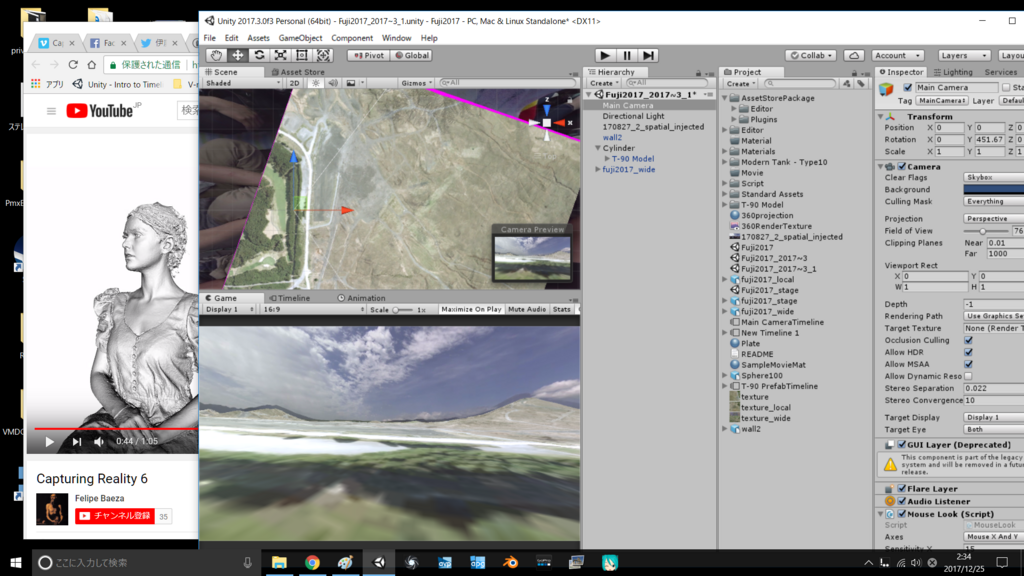Skip to next YouTube video

tap(77, 441)
